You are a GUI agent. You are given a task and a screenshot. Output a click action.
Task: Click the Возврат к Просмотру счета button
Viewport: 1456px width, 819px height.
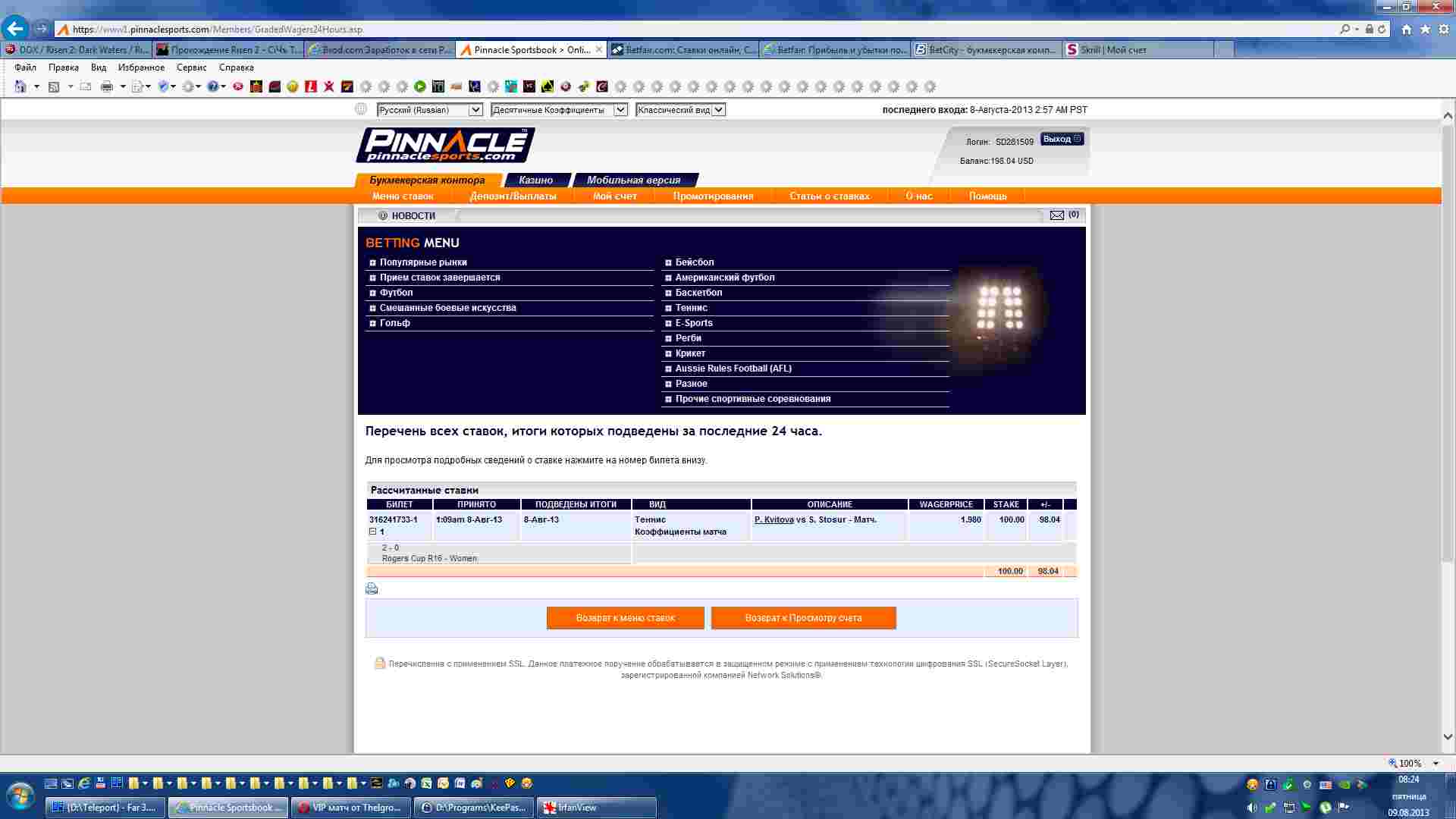tap(803, 618)
